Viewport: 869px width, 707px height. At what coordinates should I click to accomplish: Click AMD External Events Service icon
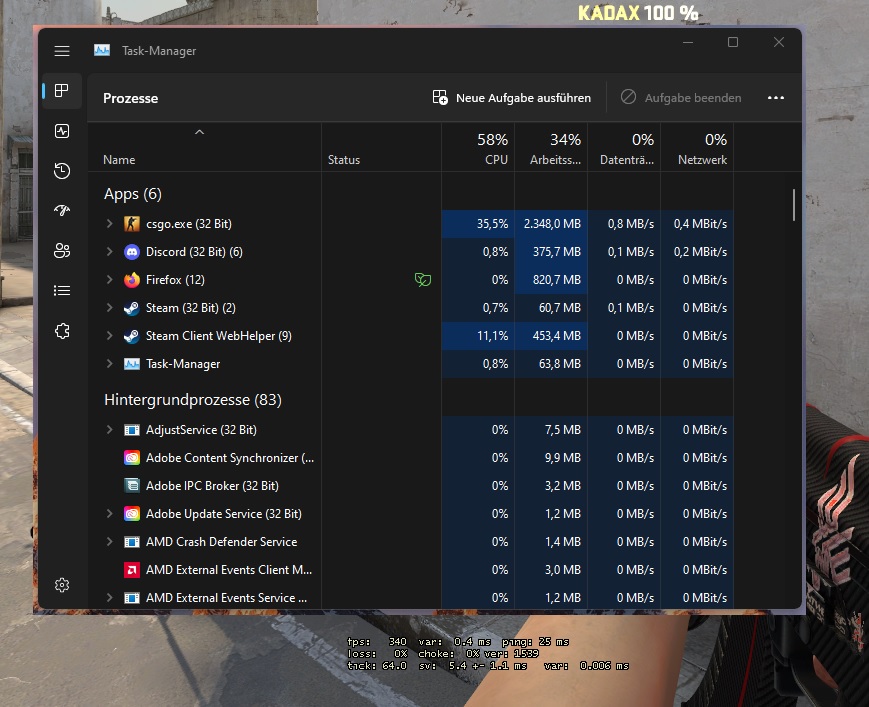(132, 598)
